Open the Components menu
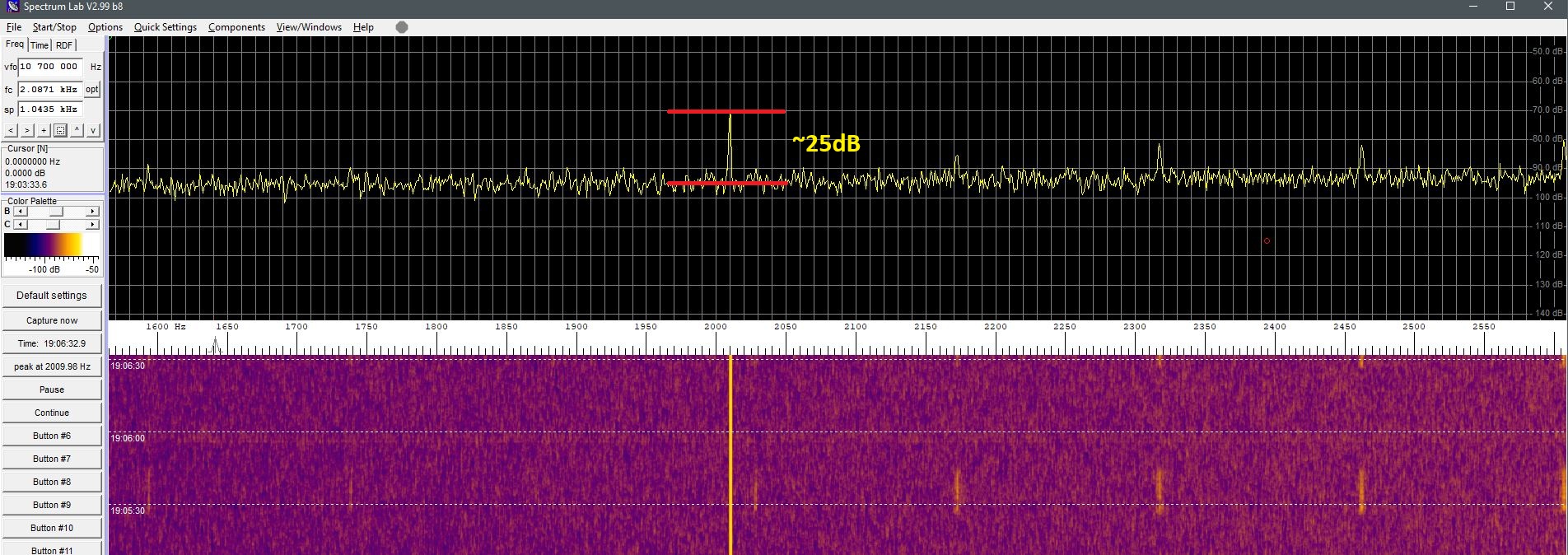The height and width of the screenshot is (555, 1568). [x=236, y=27]
